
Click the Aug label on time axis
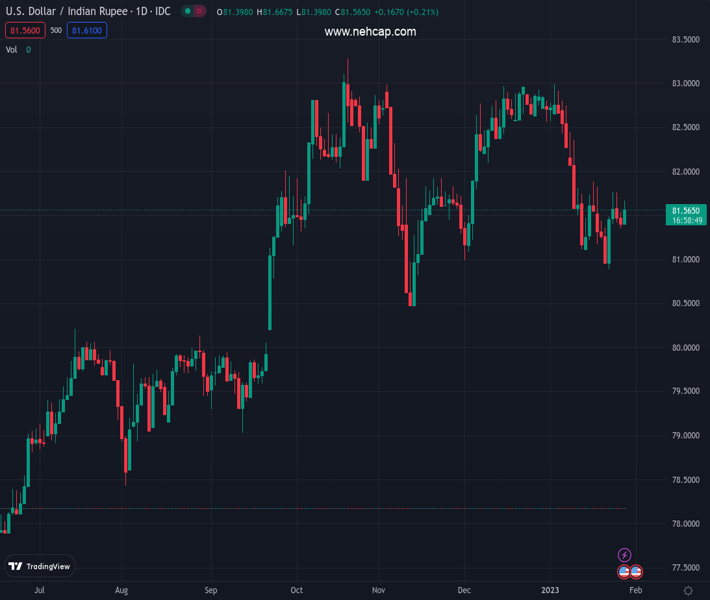121,591
